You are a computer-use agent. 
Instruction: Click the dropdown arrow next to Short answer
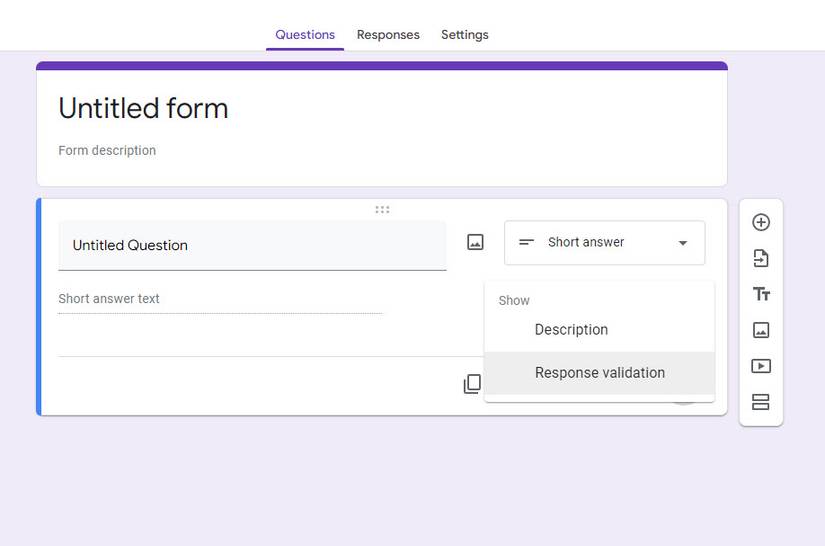click(x=683, y=243)
